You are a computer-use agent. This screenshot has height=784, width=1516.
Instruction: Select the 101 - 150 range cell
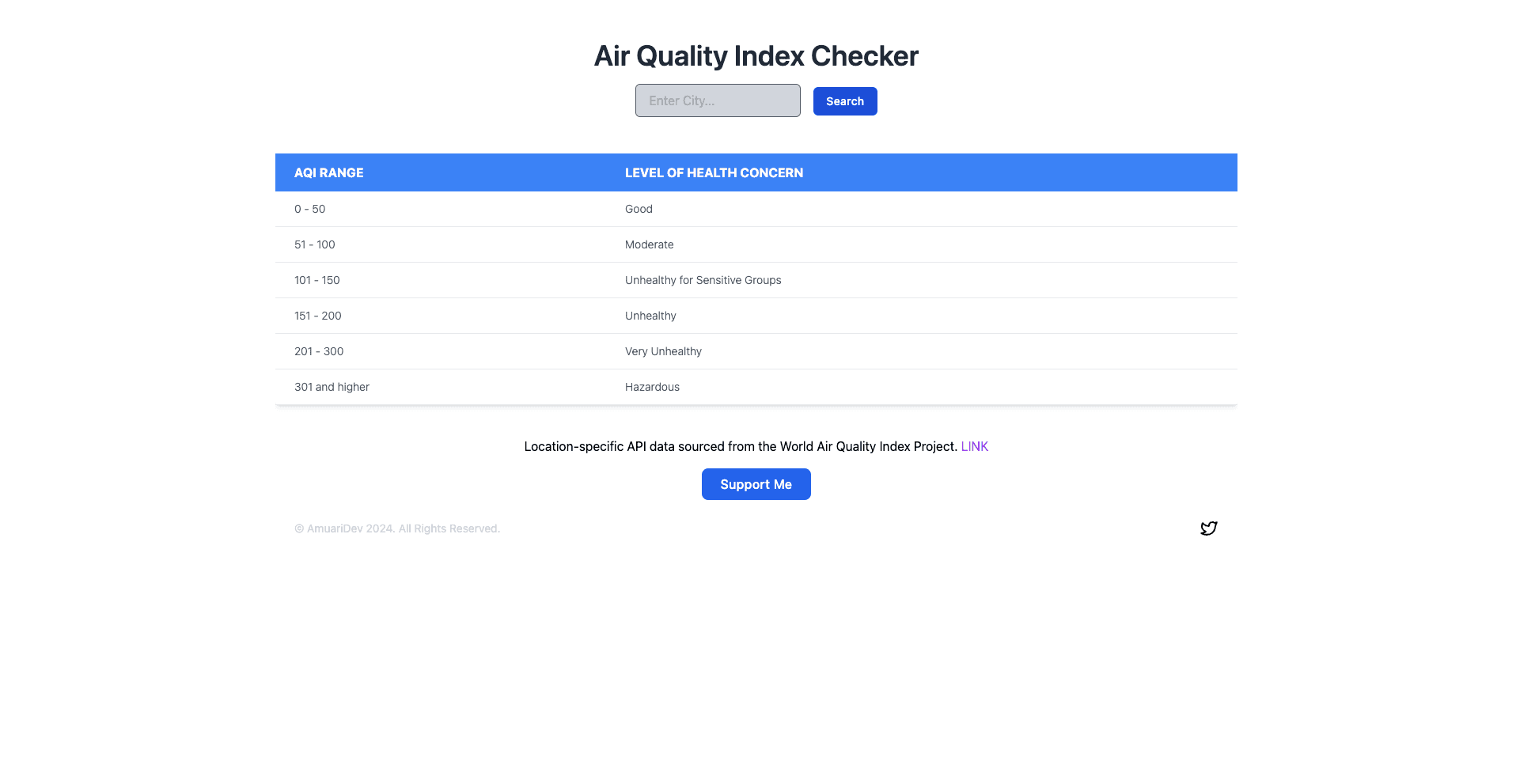(x=441, y=280)
